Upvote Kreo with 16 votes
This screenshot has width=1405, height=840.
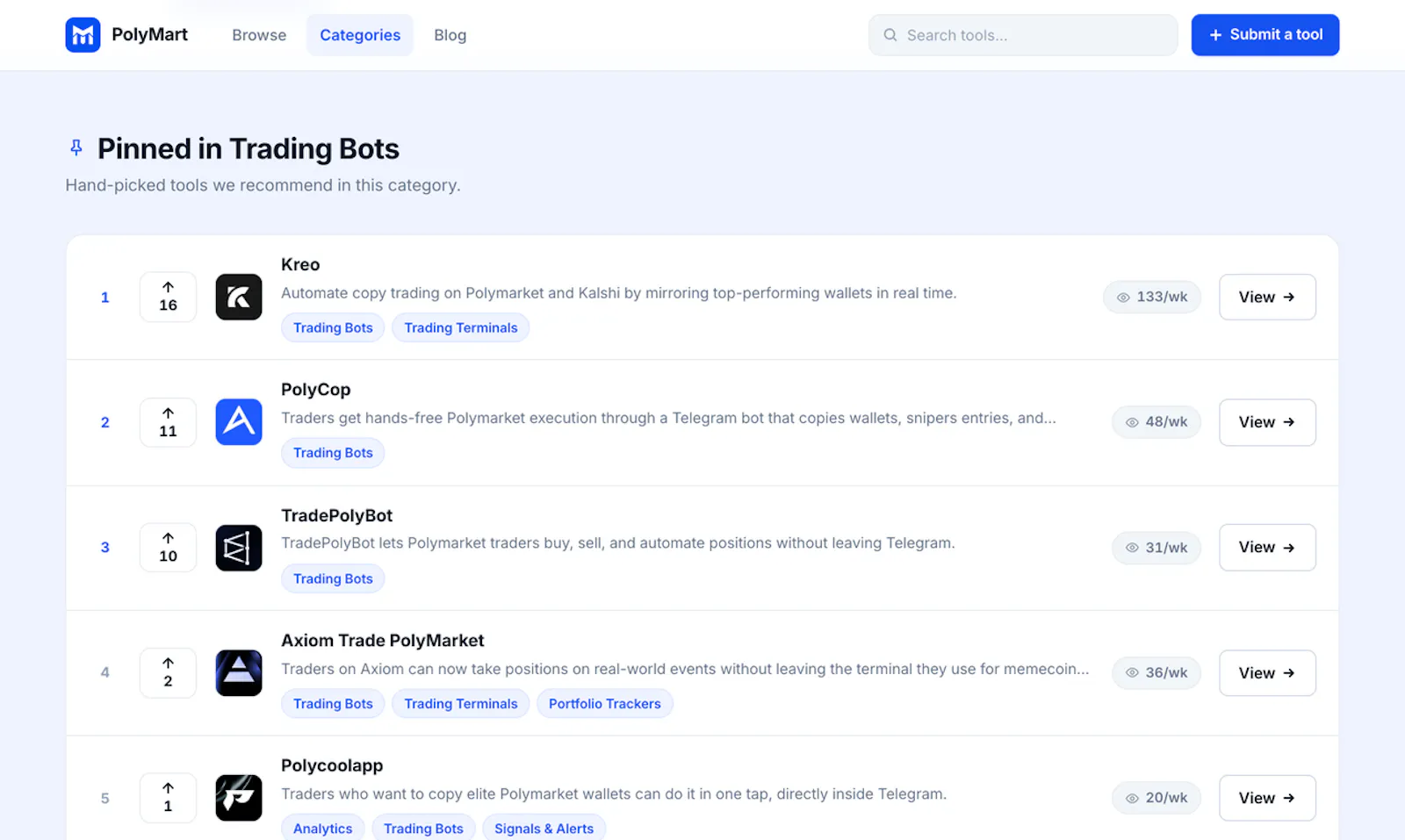168,297
